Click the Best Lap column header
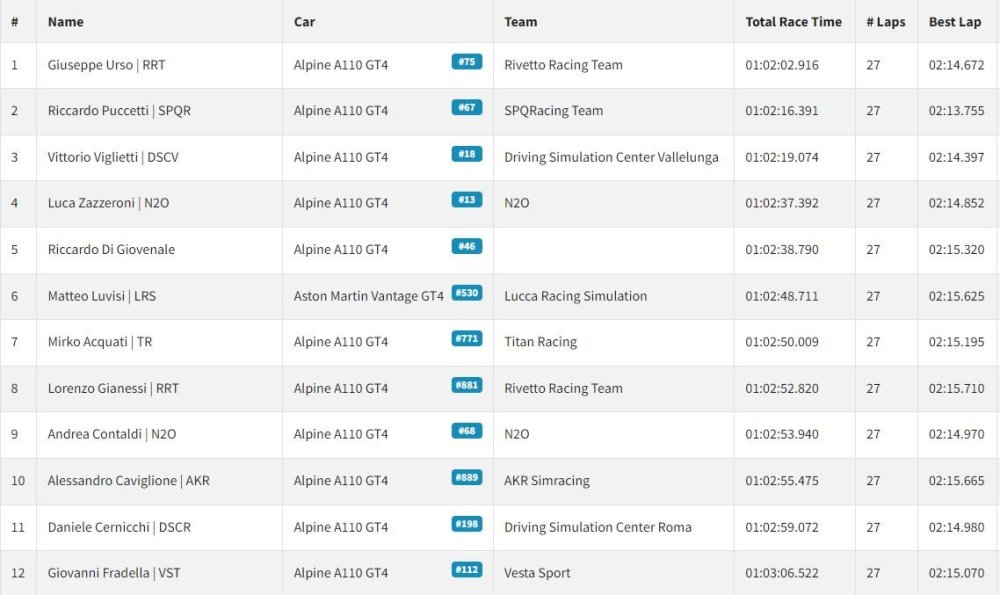This screenshot has width=1000, height=595. (x=955, y=22)
